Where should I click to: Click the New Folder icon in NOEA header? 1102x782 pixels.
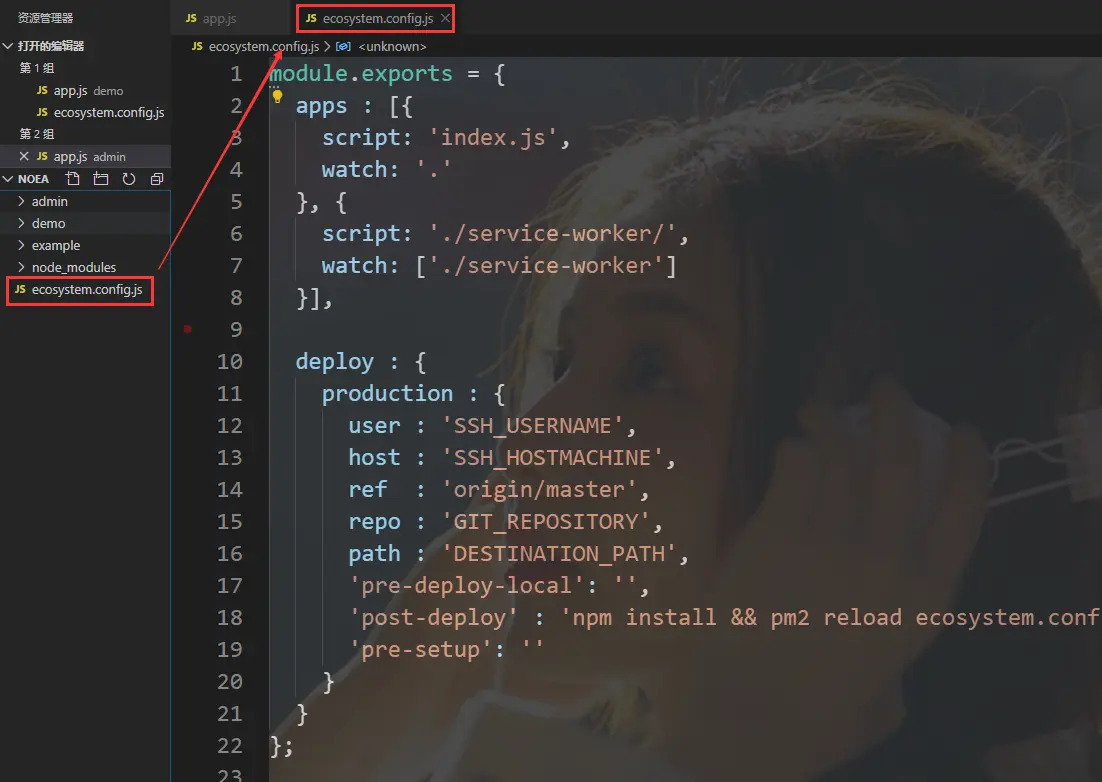pyautogui.click(x=101, y=178)
